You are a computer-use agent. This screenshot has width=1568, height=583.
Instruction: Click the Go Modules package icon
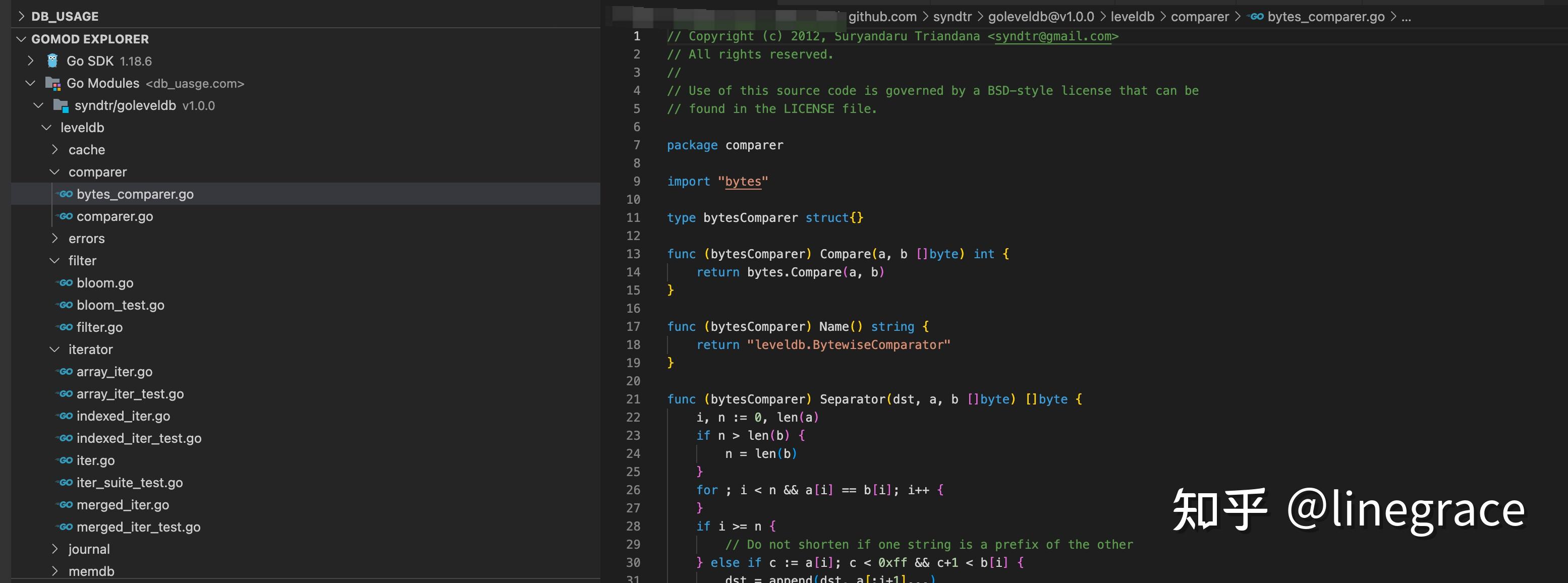[x=52, y=83]
